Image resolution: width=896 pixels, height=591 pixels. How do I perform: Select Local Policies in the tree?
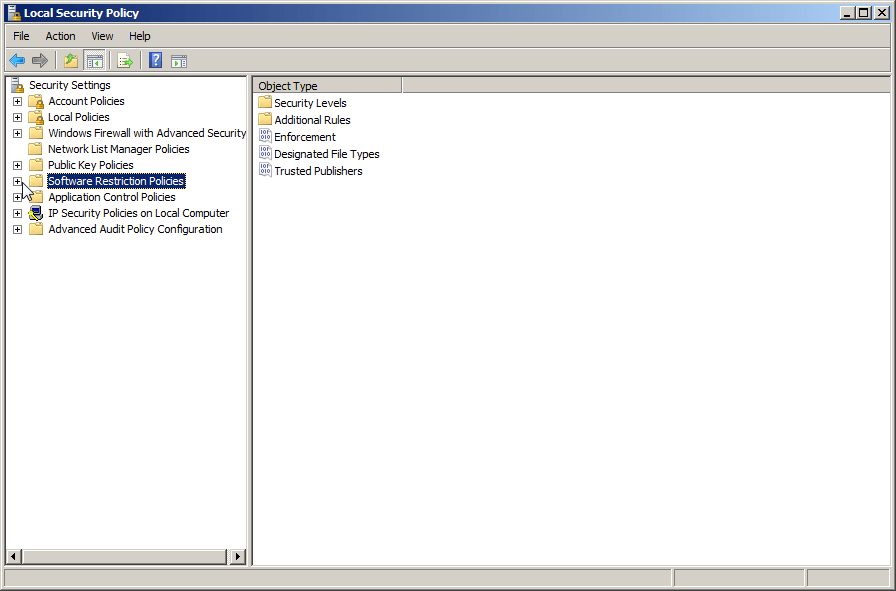click(79, 117)
